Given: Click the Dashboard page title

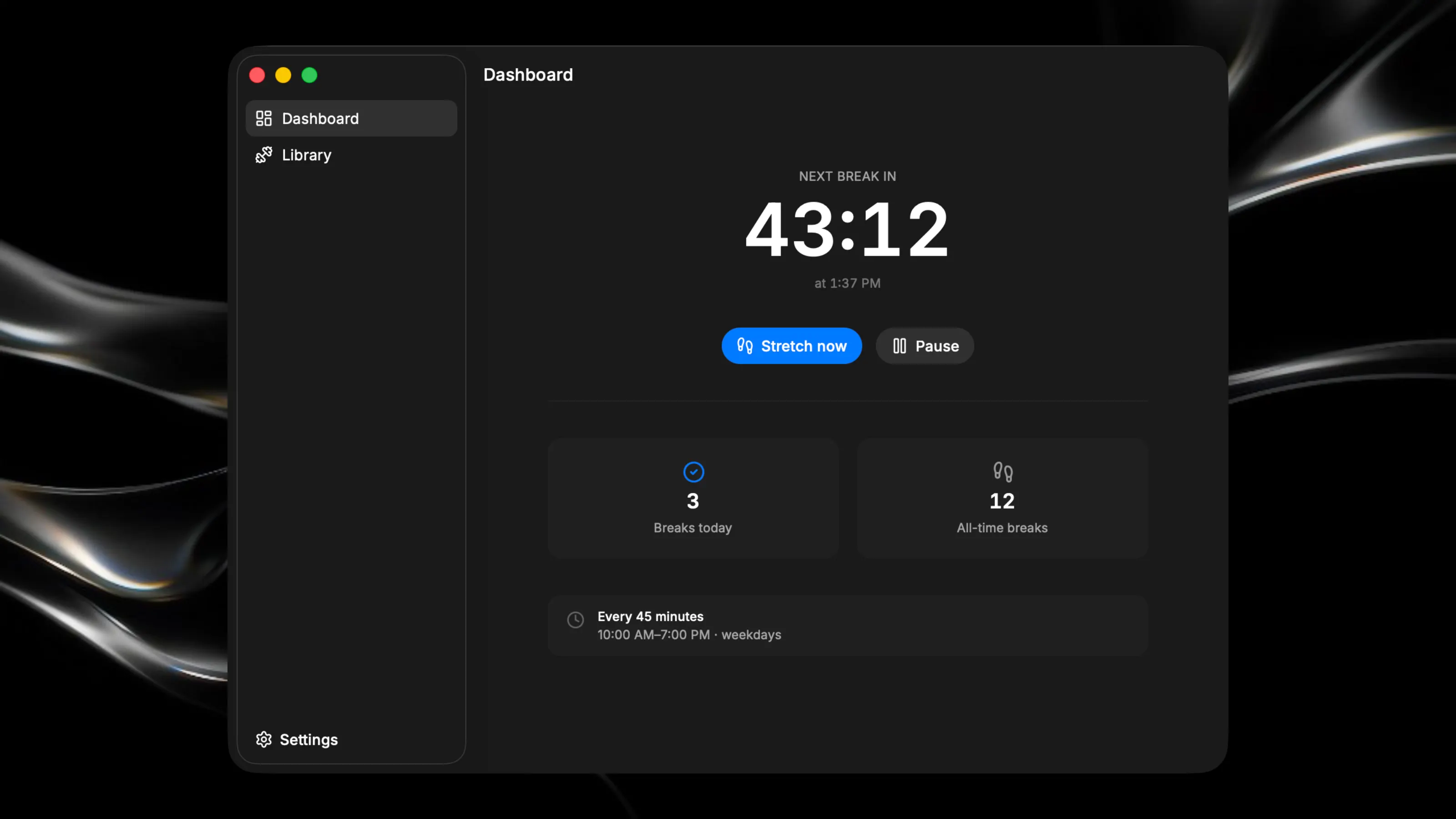Looking at the screenshot, I should [528, 75].
